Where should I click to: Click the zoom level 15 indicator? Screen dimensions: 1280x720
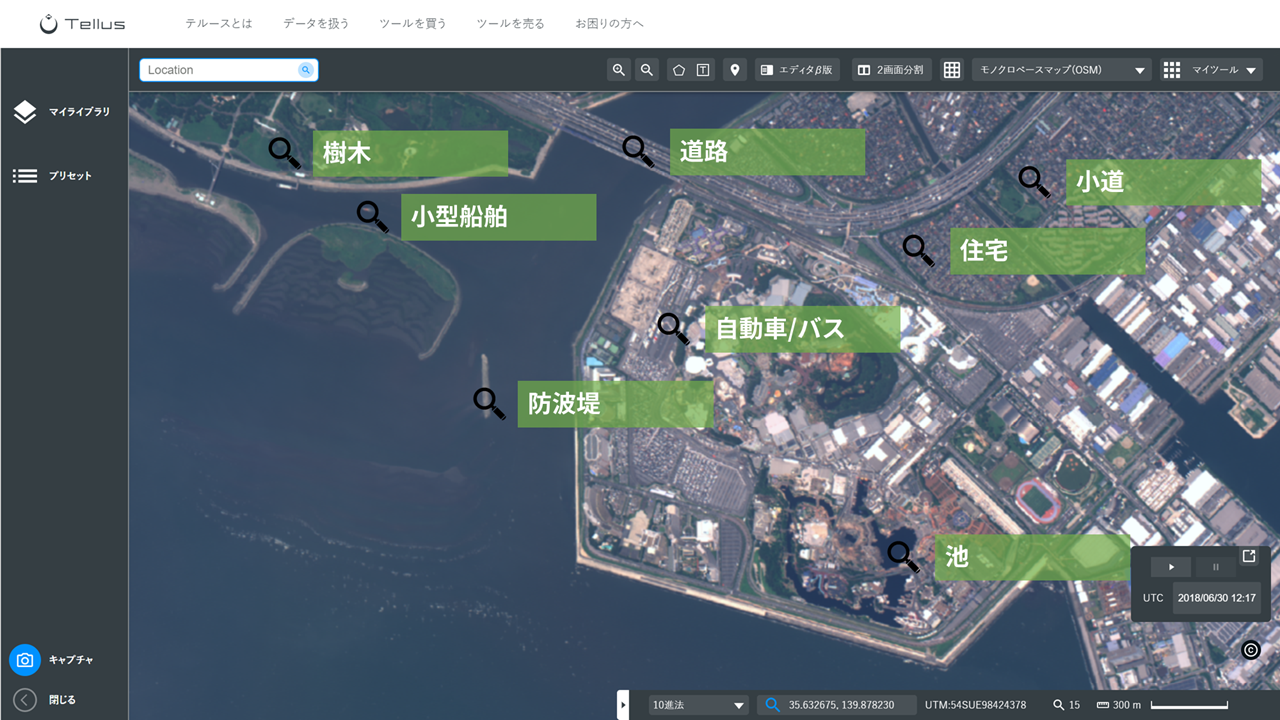point(1067,705)
